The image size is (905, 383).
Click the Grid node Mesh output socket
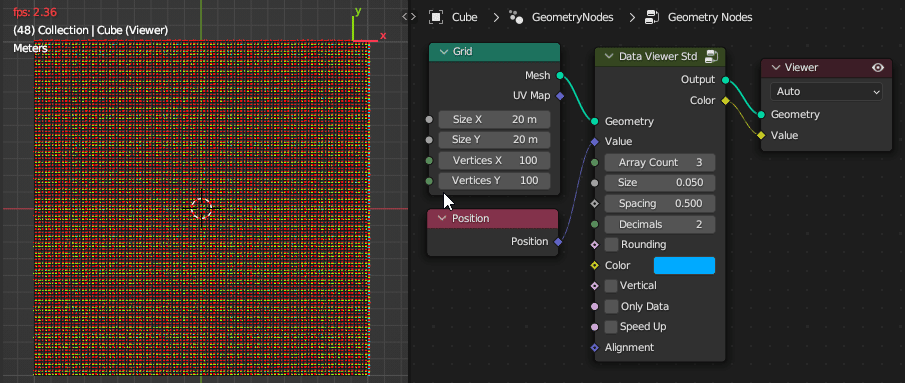point(560,76)
